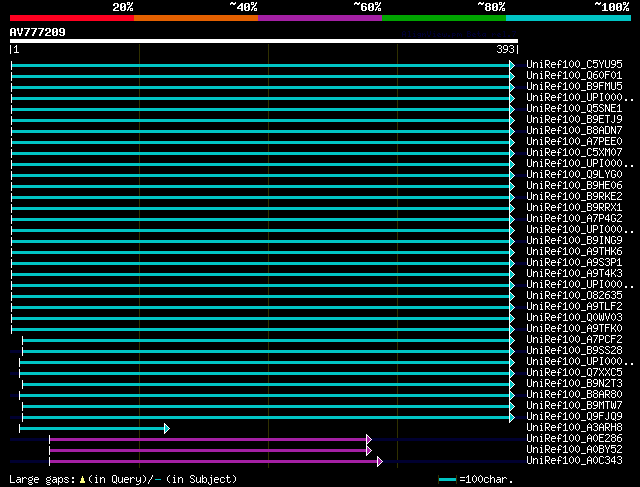Image resolution: width=640 pixels, height=487 pixels.
Task: Click the =100char. scale bar legend
Action: (475, 480)
